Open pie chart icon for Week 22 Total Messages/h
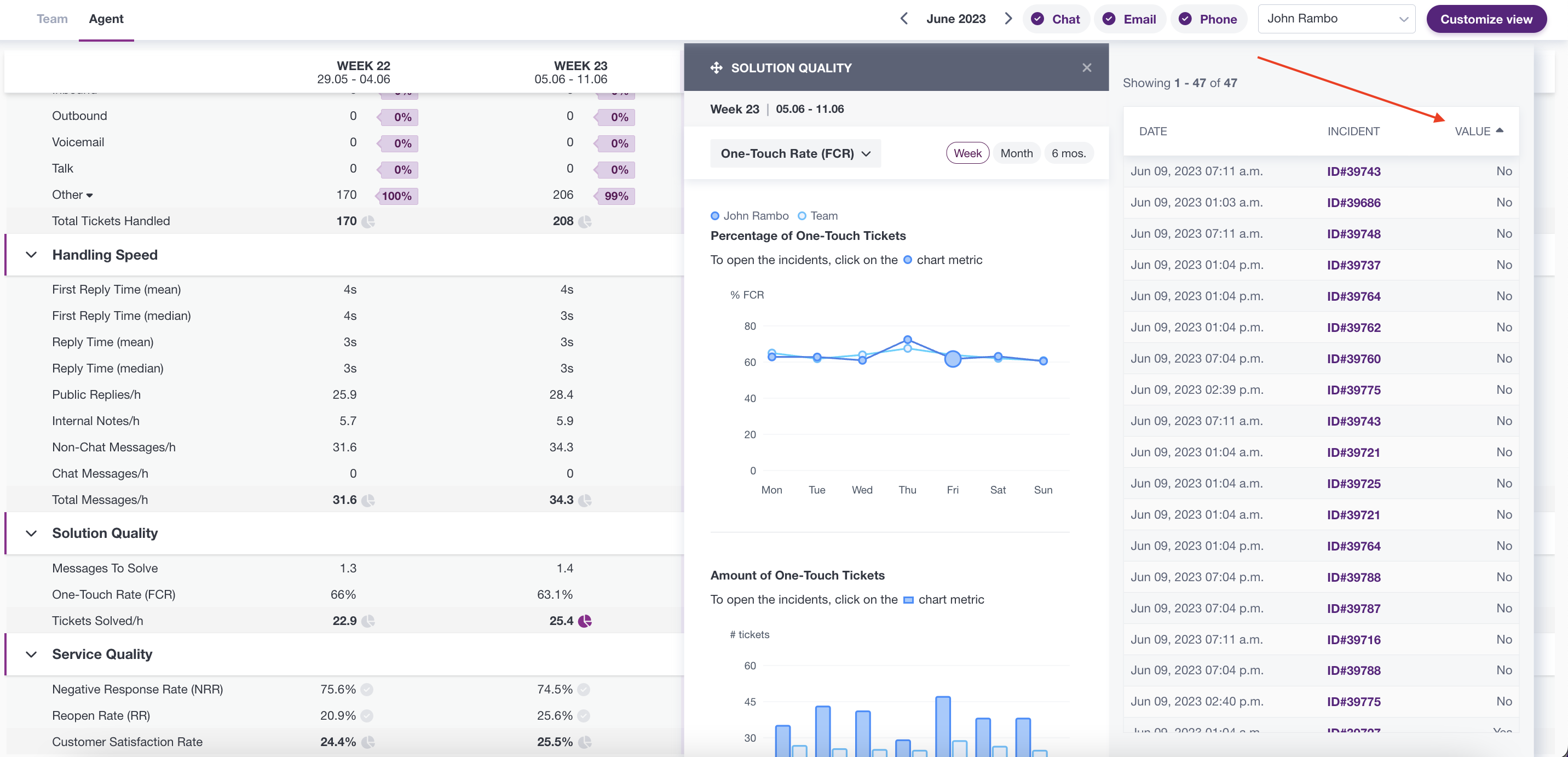 368,500
